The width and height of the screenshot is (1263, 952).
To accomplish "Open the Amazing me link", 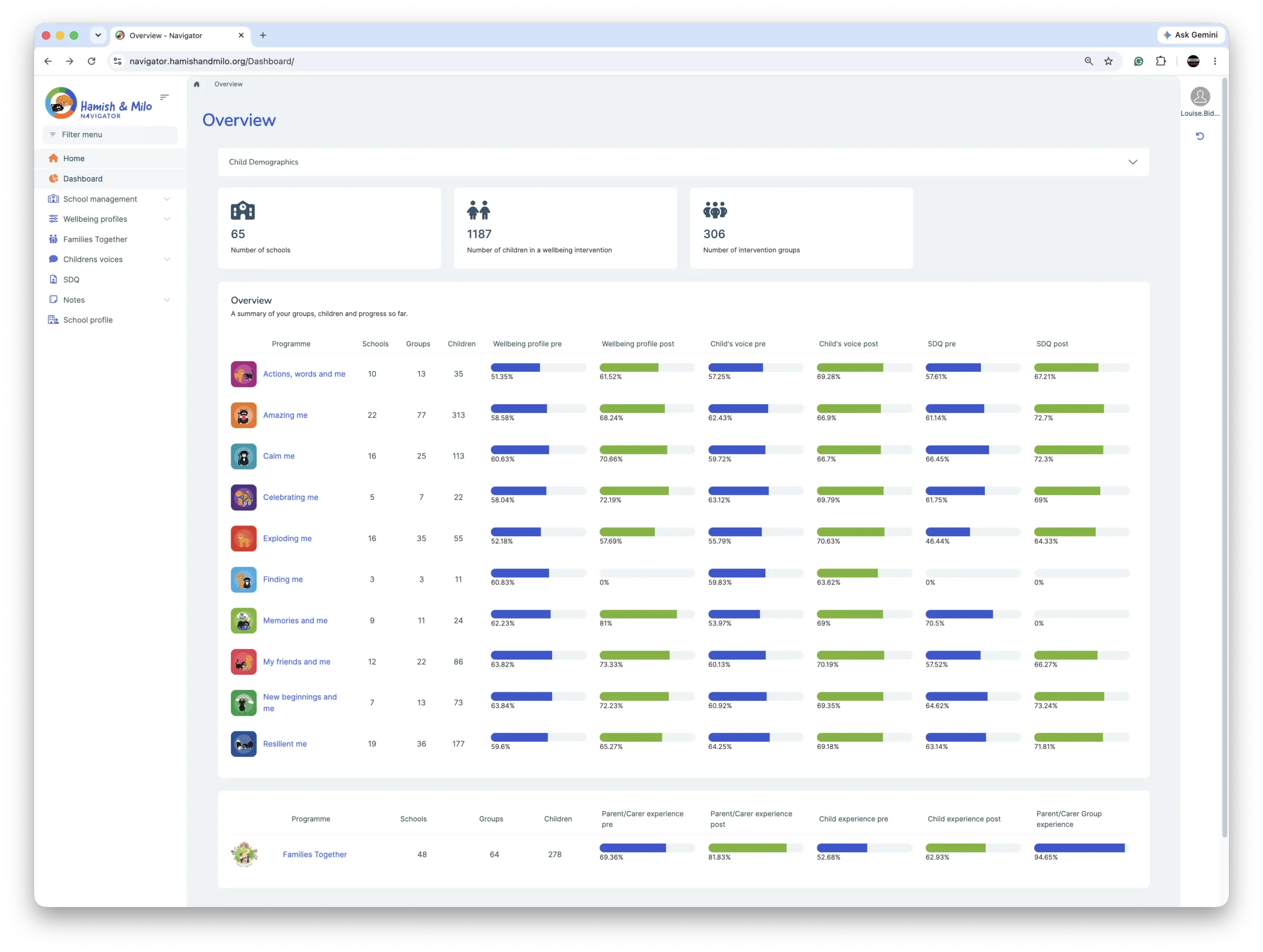I will coord(285,415).
